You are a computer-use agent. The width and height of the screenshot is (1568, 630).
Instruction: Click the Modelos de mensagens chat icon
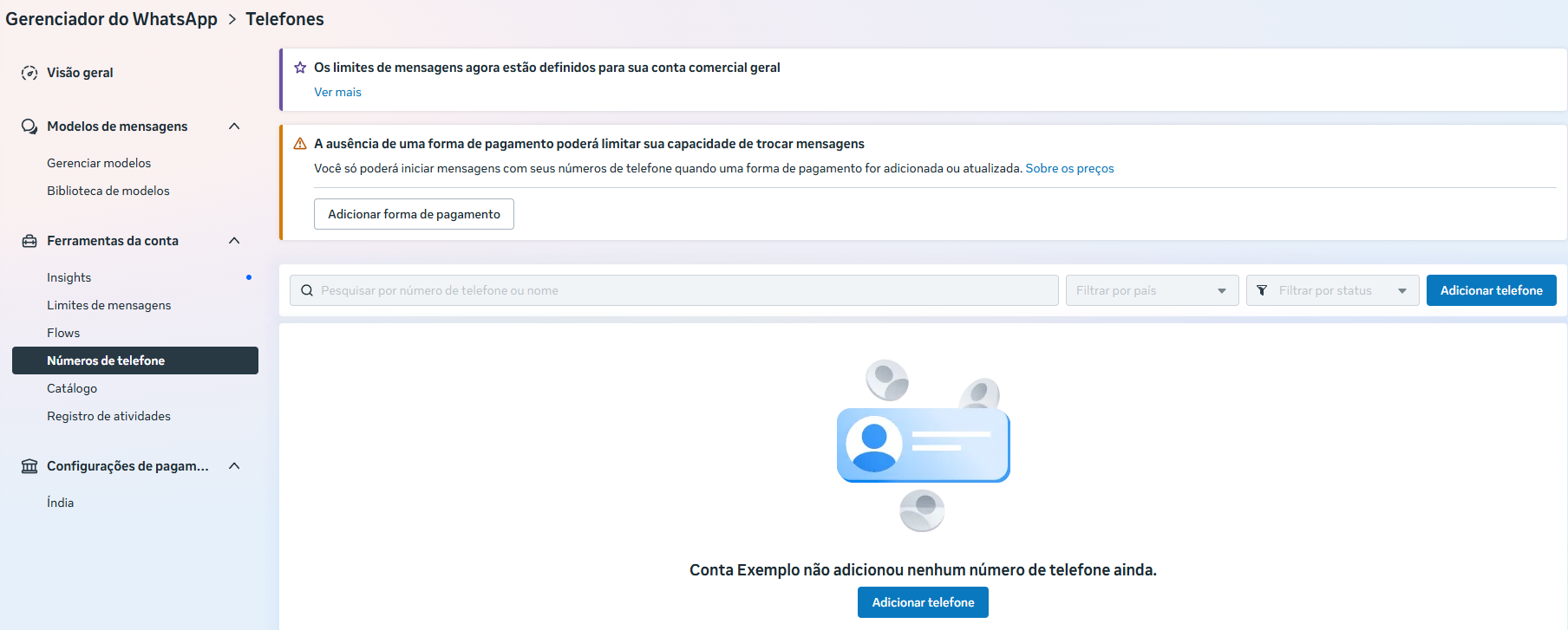(x=29, y=127)
